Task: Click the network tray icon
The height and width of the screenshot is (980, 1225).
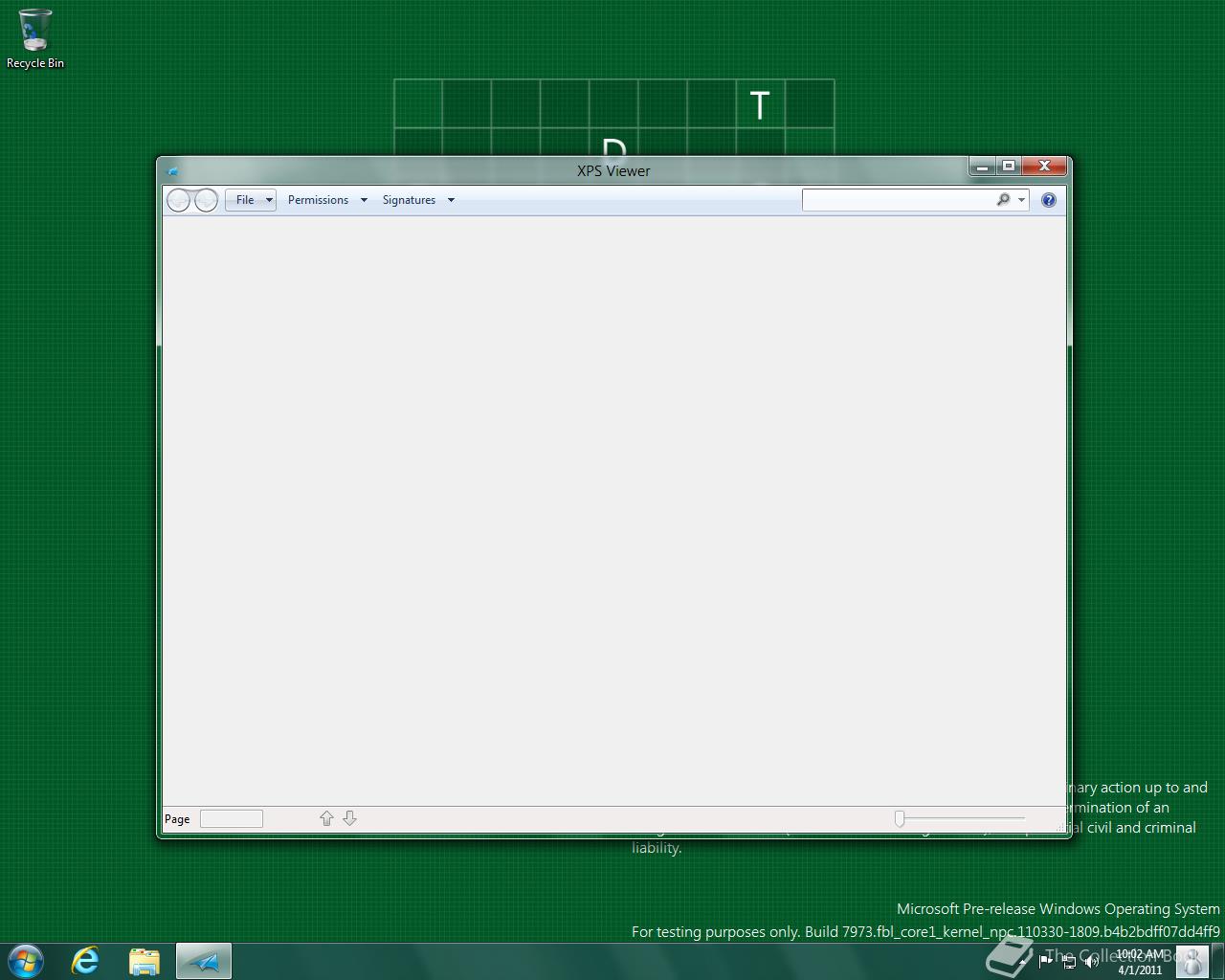Action: click(x=1068, y=962)
